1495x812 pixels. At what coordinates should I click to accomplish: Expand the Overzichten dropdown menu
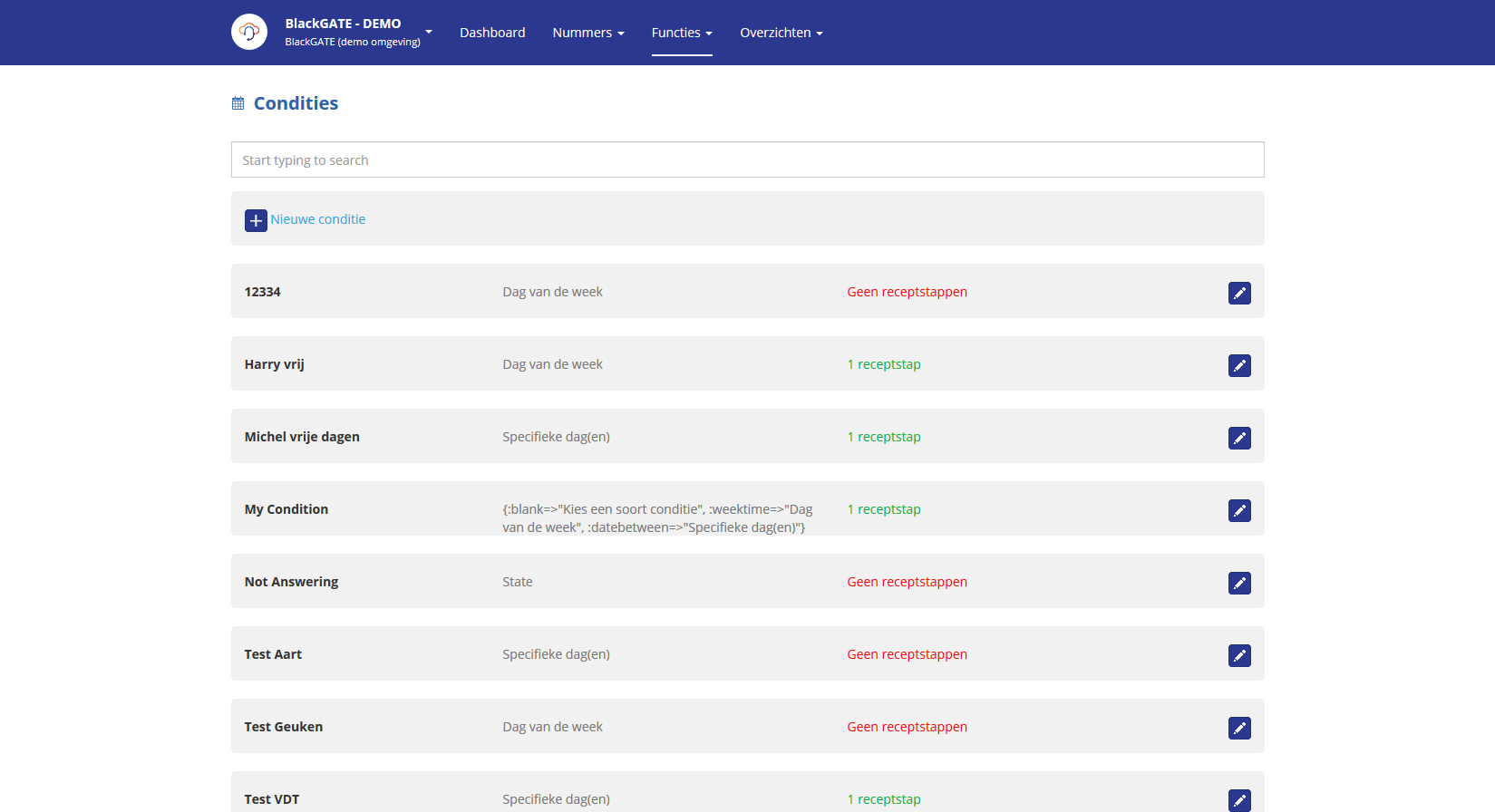point(781,33)
